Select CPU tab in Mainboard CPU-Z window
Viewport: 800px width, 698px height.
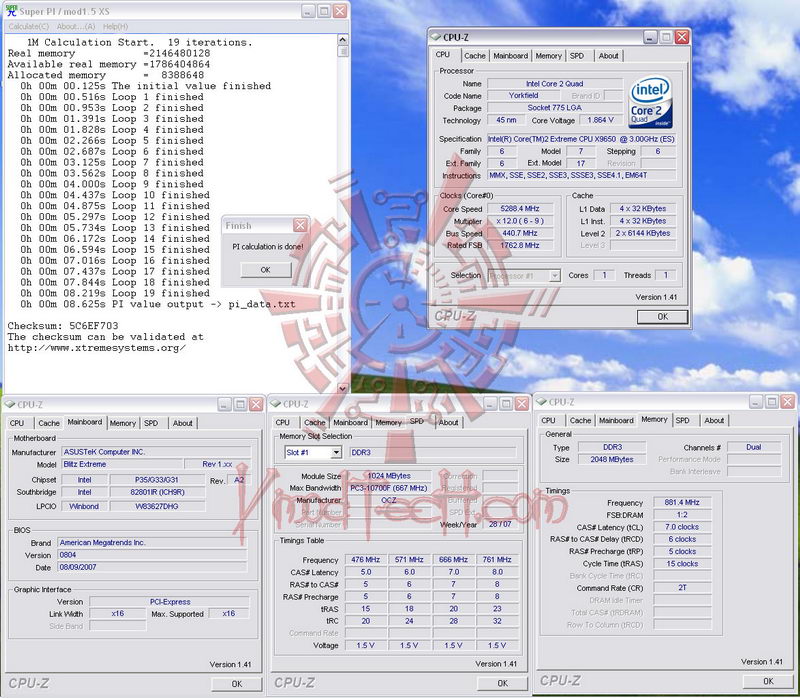coord(17,423)
